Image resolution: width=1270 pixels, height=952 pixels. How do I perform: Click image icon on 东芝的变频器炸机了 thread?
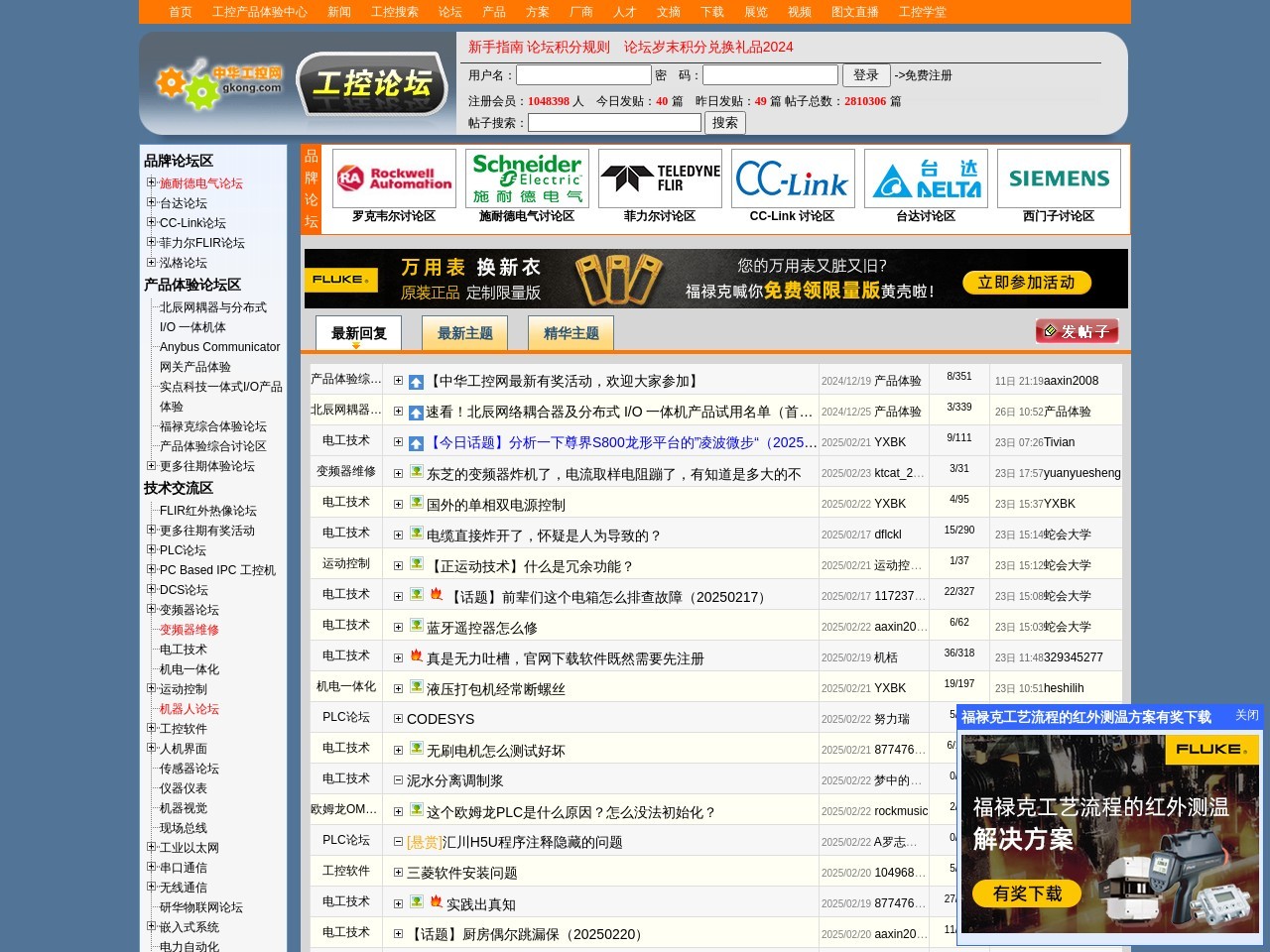coord(417,472)
